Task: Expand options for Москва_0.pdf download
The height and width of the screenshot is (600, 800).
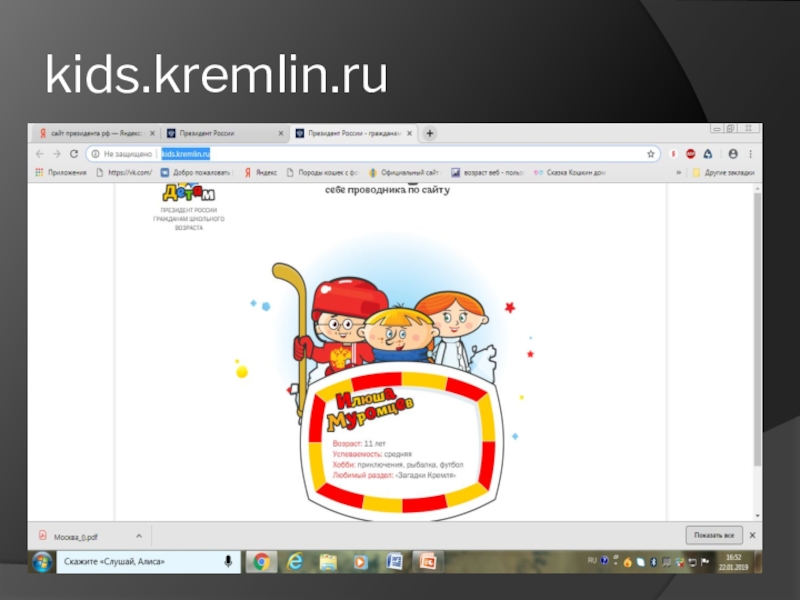Action: tap(137, 535)
